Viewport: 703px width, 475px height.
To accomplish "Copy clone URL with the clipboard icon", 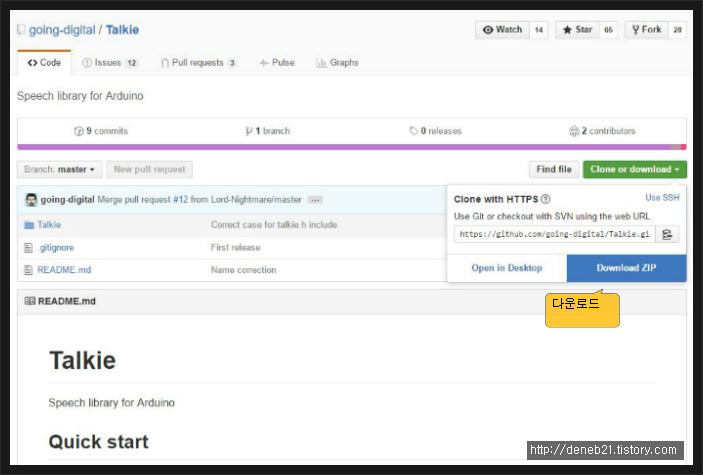I will tap(667, 234).
